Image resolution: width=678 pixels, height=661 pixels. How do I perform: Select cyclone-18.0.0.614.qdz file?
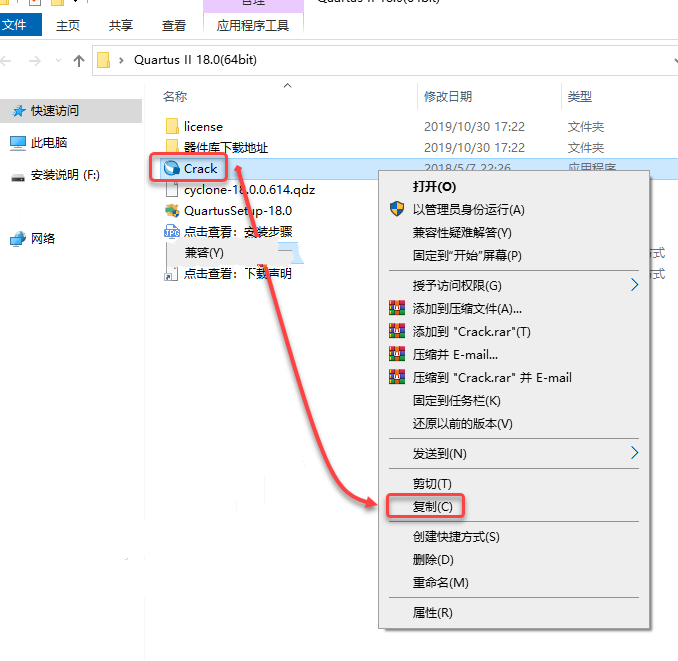tap(249, 190)
